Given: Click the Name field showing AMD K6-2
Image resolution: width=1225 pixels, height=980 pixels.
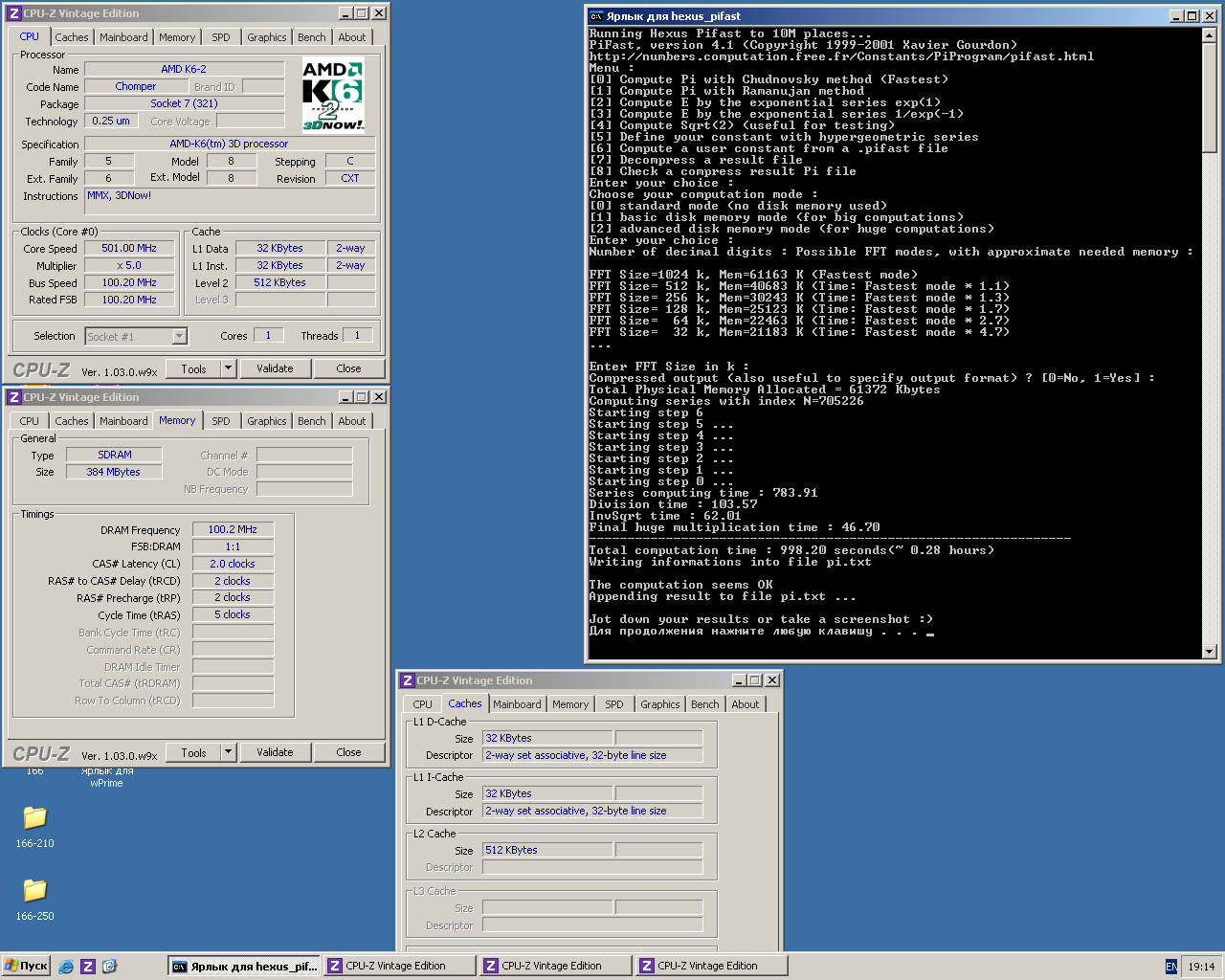Looking at the screenshot, I should tap(184, 69).
